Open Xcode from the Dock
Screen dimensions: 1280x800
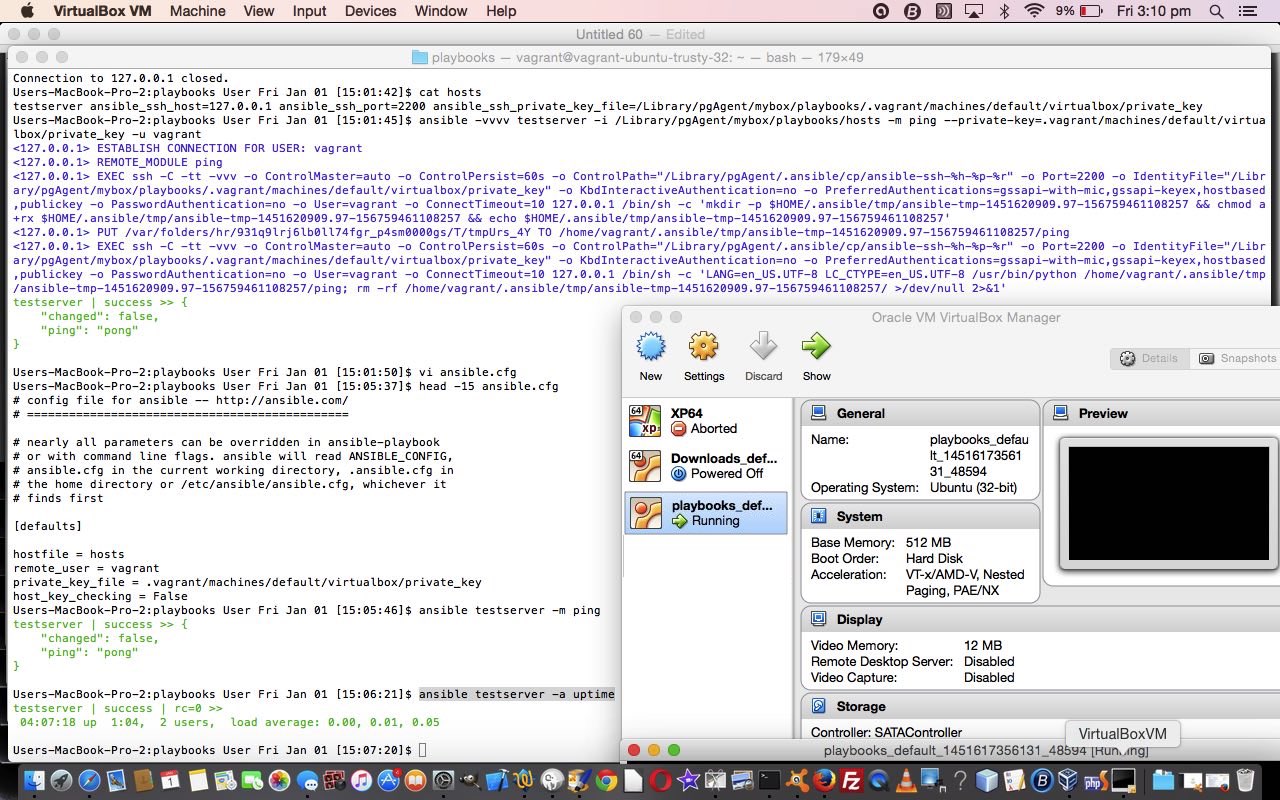[x=497, y=780]
